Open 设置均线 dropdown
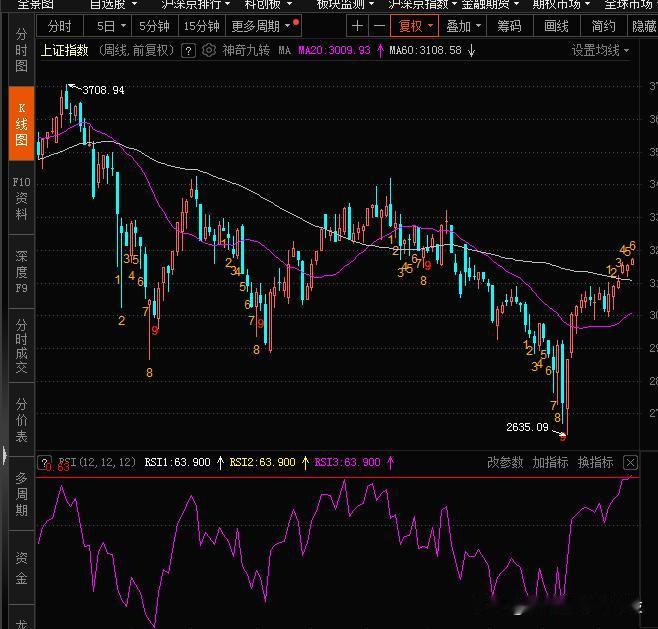 coord(600,51)
